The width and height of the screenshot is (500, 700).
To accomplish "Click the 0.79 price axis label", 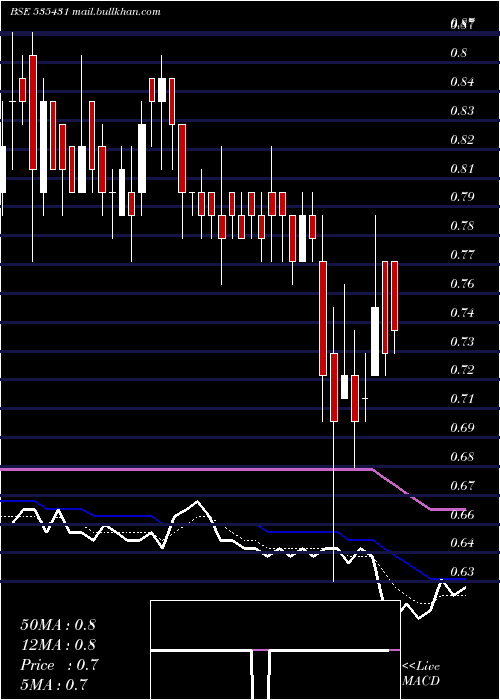I will (x=462, y=197).
